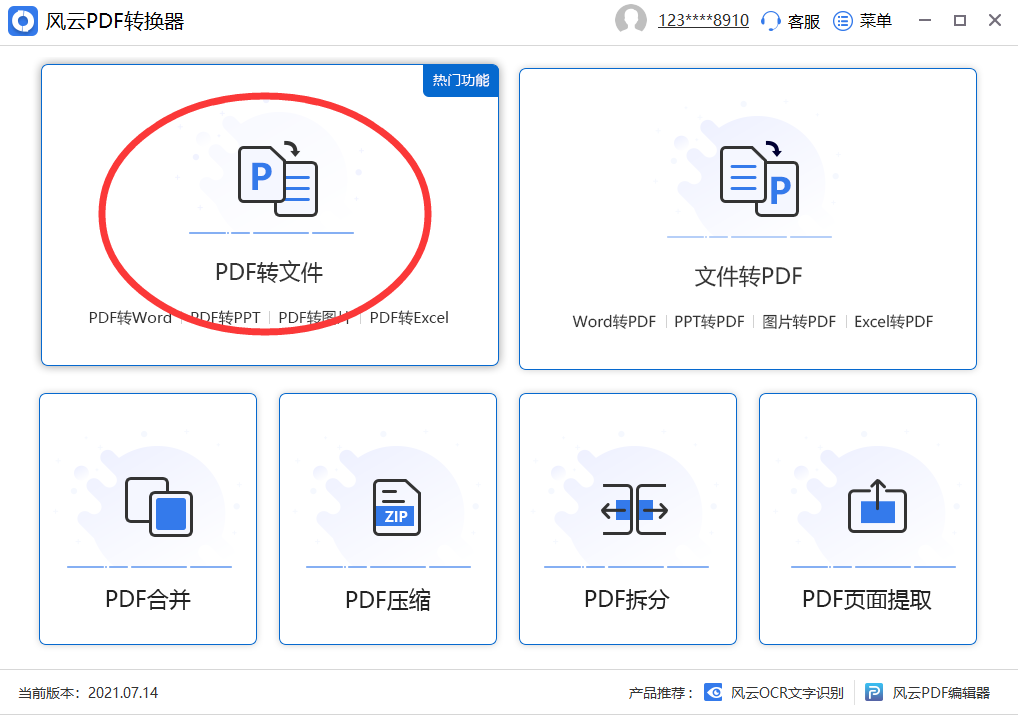Click the PDF拆分 split icon
Viewport: 1018px width, 715px height.
pos(634,509)
